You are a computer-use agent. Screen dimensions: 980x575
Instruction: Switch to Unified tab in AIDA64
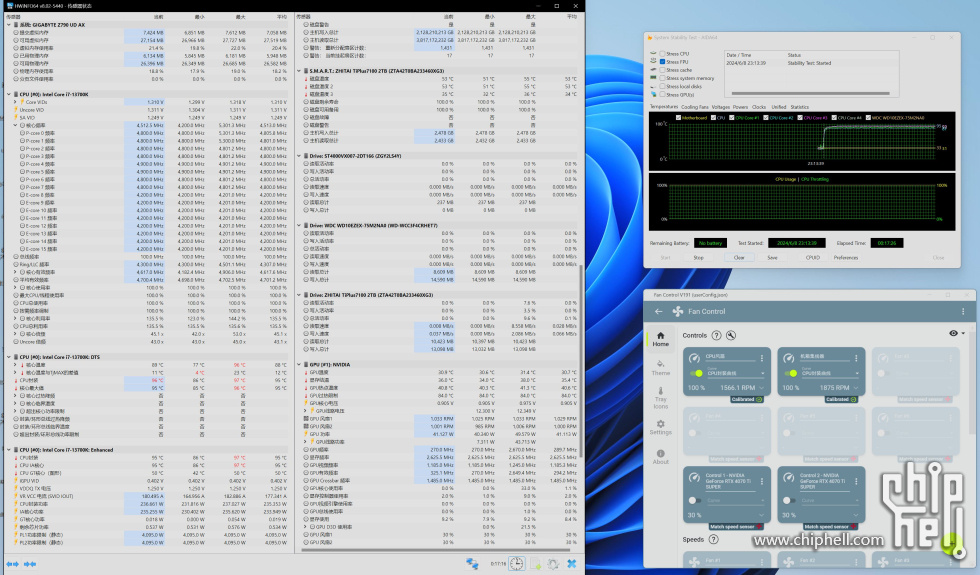pos(779,107)
